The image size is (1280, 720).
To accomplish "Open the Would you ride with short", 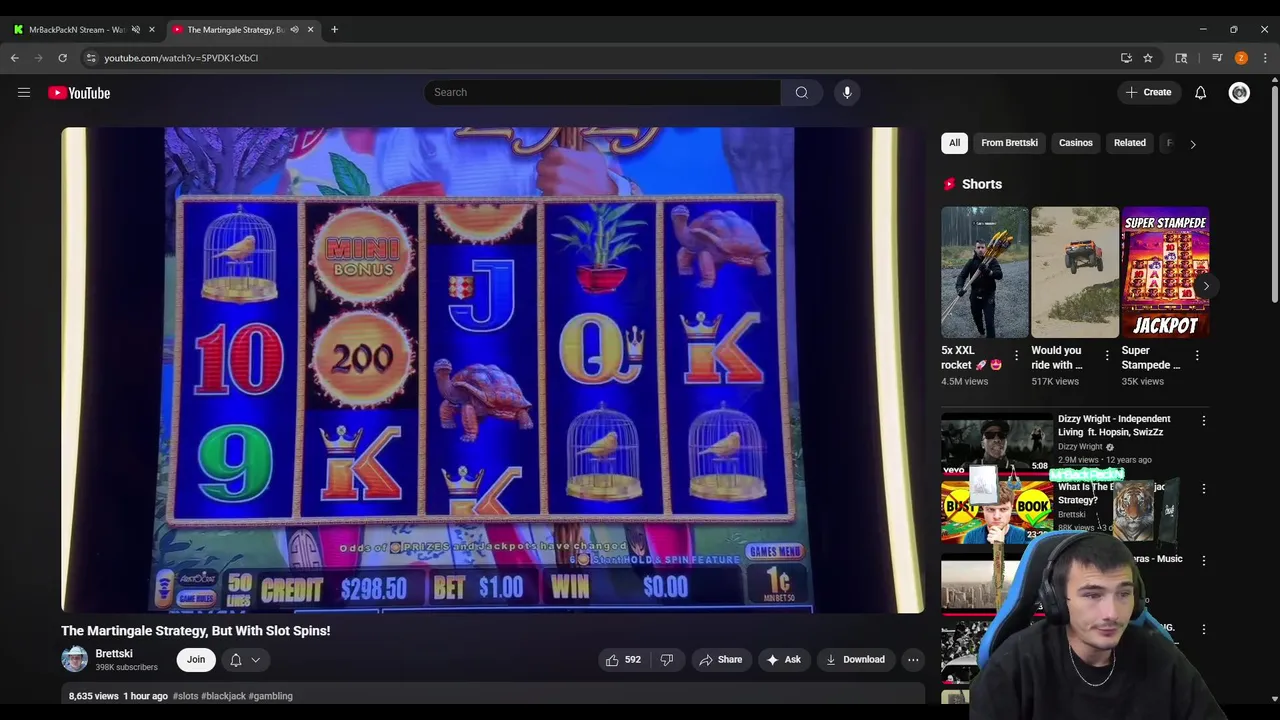I will [1075, 272].
